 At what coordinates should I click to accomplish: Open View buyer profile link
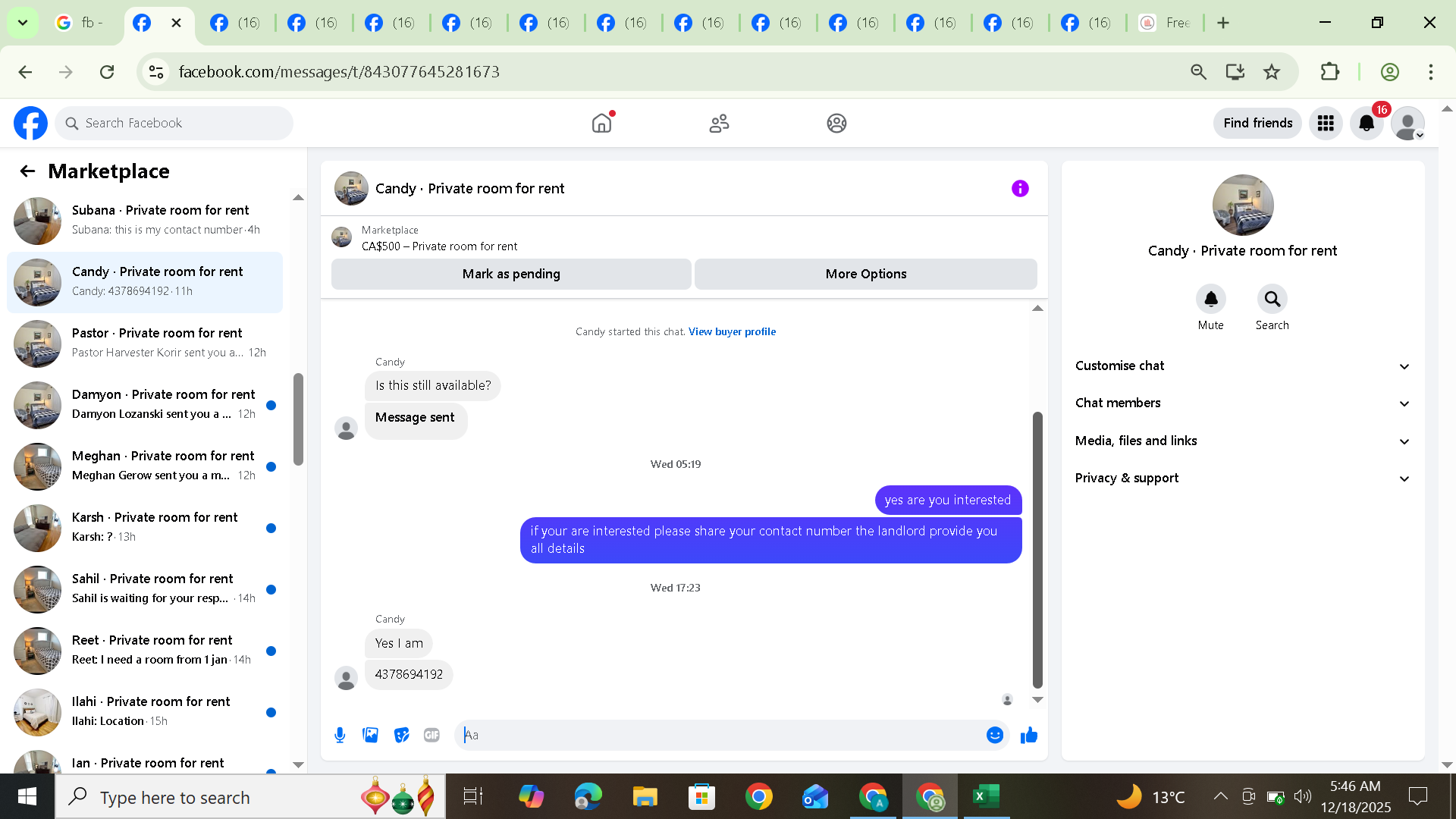coord(732,332)
